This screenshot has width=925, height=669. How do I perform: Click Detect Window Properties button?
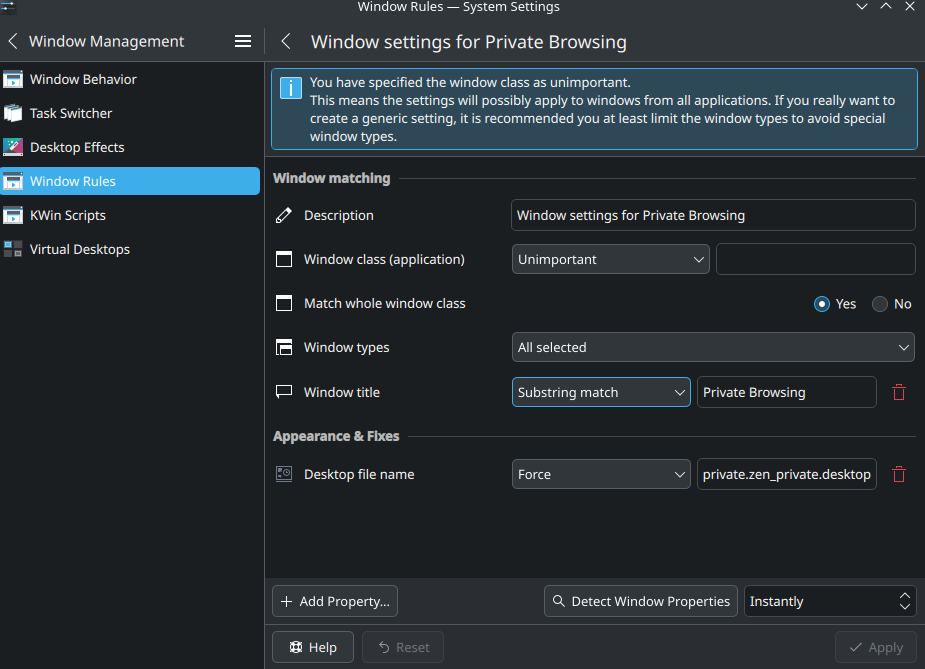point(641,601)
